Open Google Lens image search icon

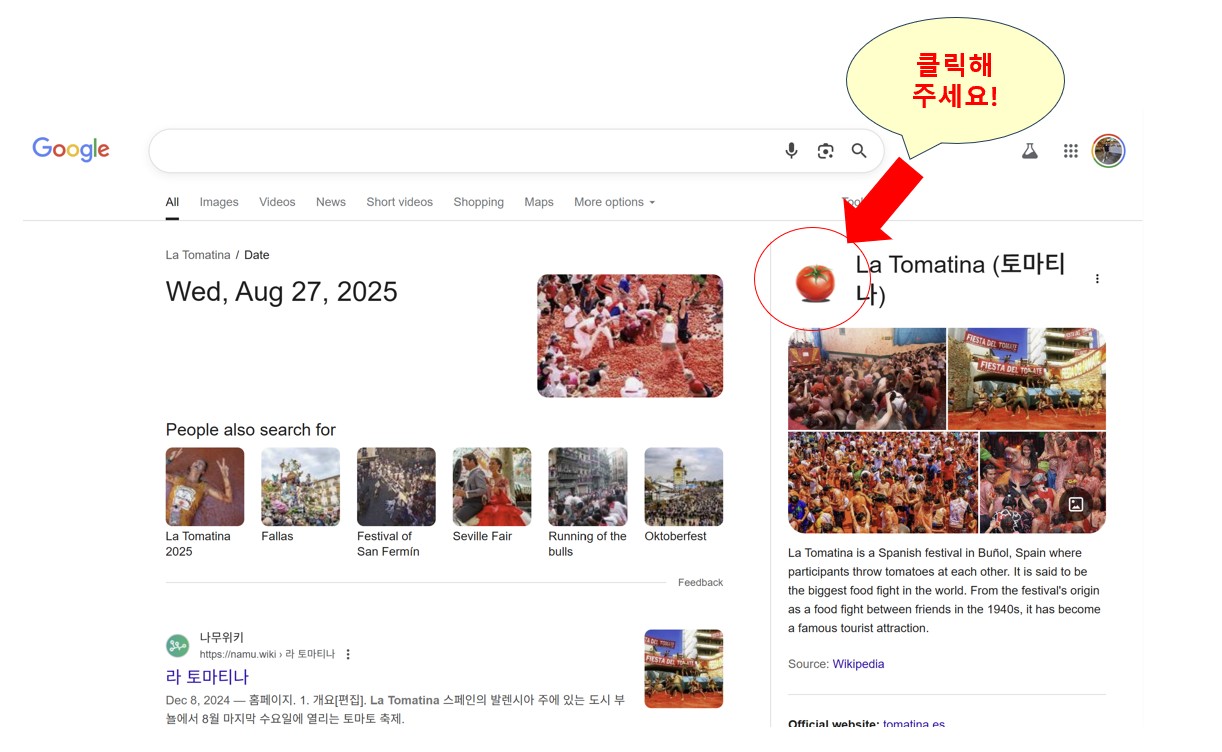tap(825, 151)
